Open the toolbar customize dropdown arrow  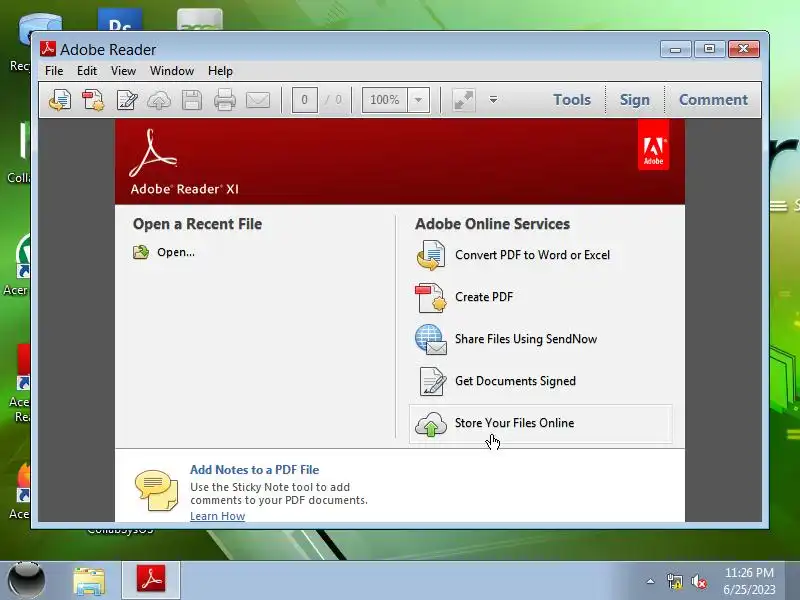(493, 99)
